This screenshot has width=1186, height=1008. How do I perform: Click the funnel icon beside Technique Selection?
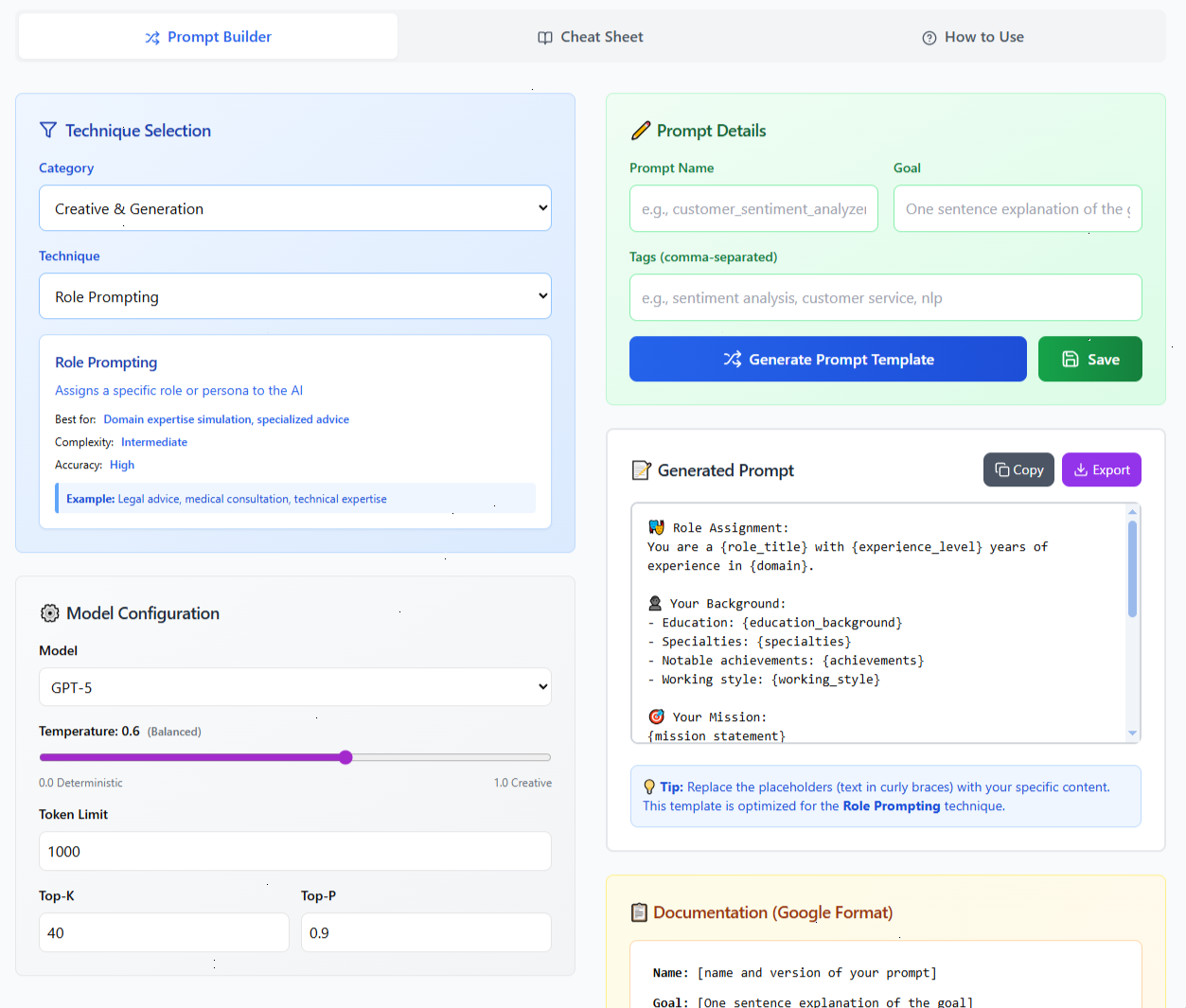tap(48, 130)
